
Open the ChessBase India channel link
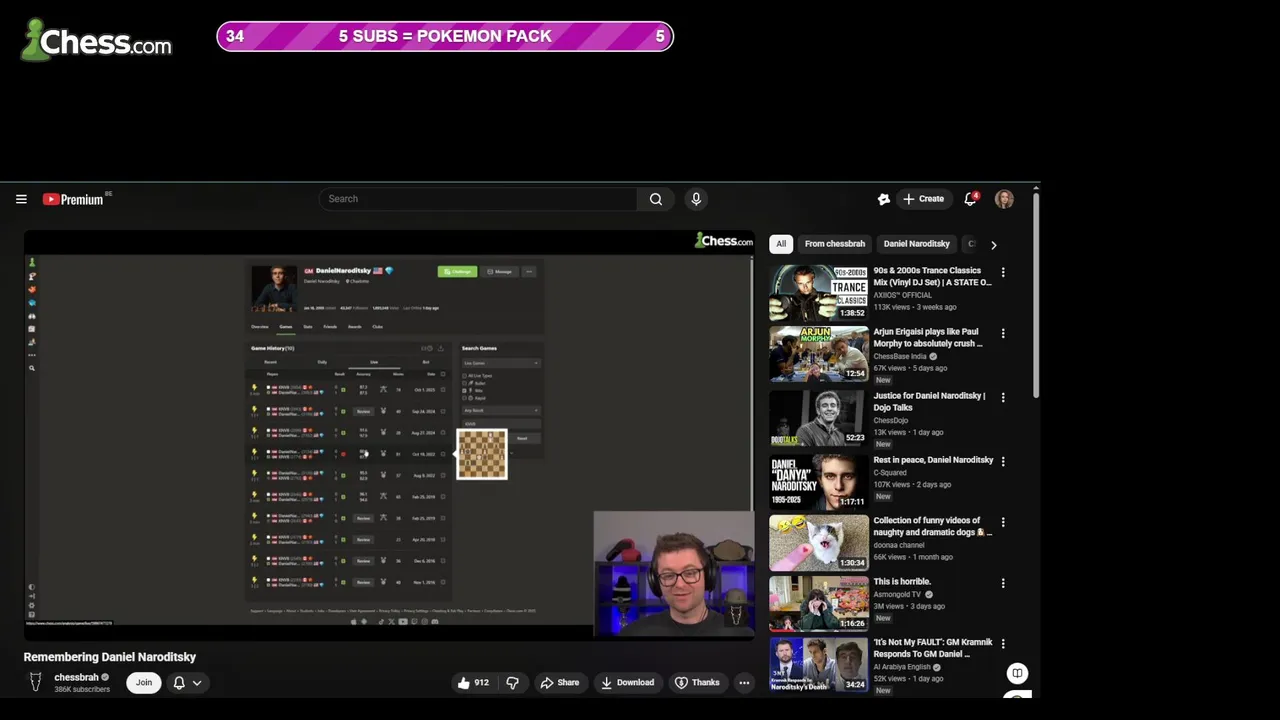coord(901,356)
